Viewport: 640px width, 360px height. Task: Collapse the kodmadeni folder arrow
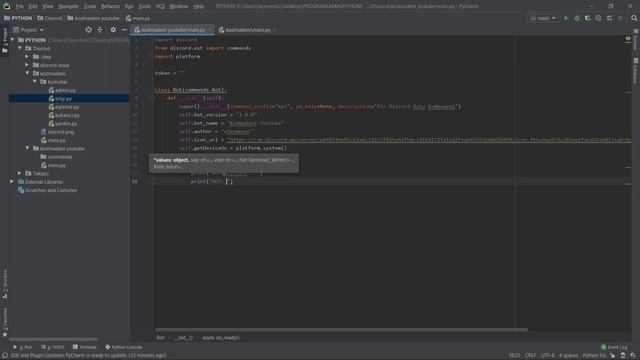27,73
